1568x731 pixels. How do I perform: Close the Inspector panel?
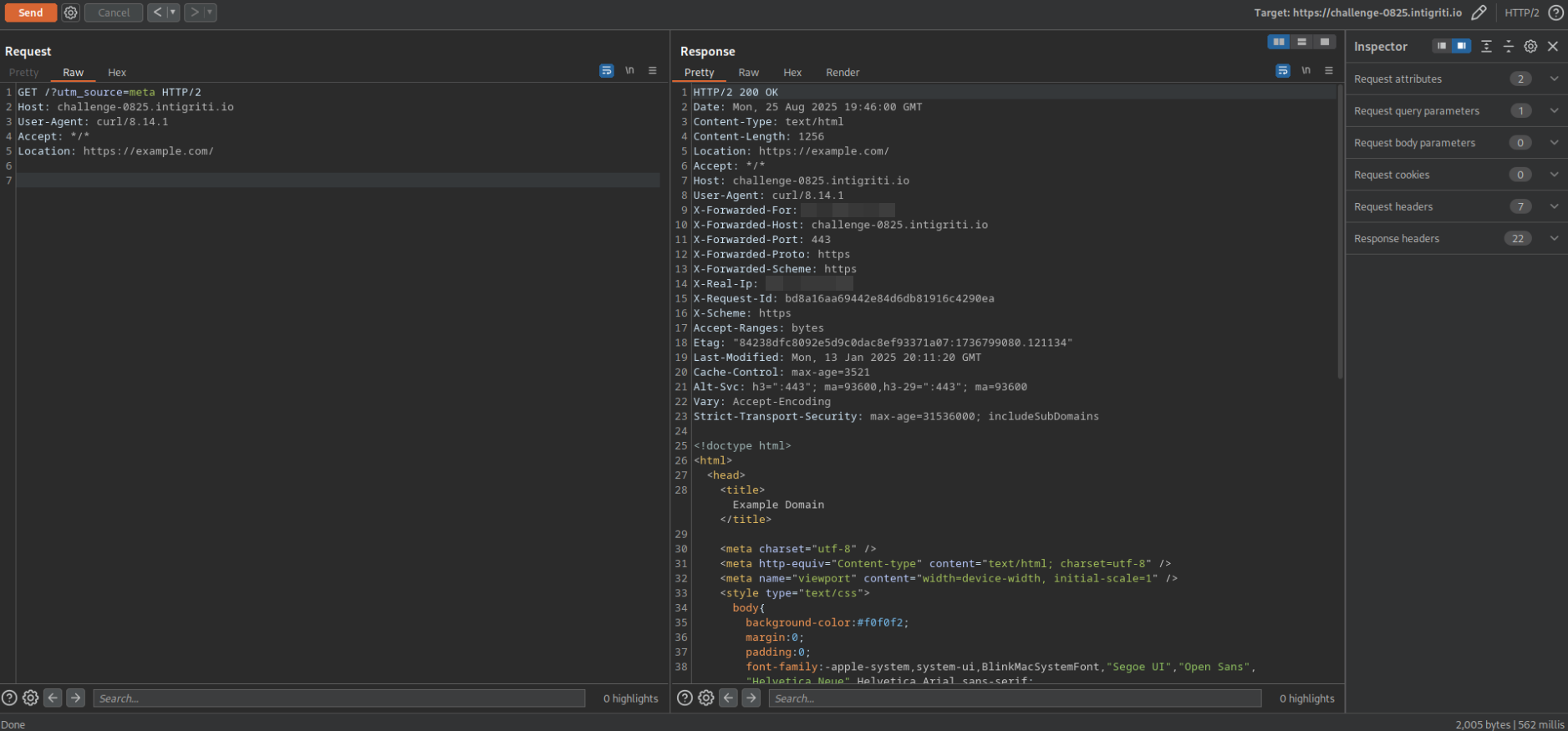point(1553,46)
